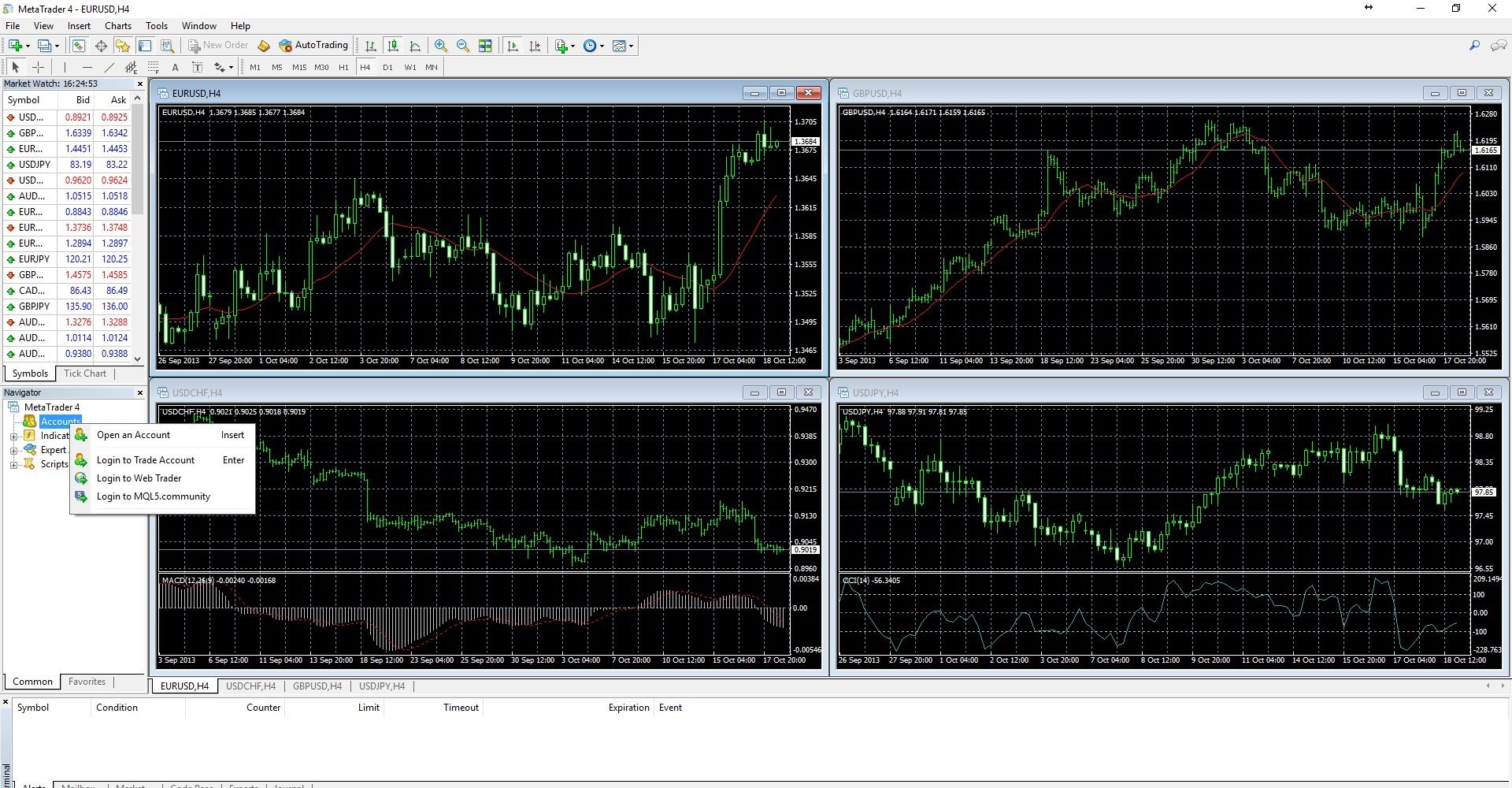Image resolution: width=1512 pixels, height=788 pixels.
Task: Switch chart to bar chart type
Action: (x=371, y=46)
